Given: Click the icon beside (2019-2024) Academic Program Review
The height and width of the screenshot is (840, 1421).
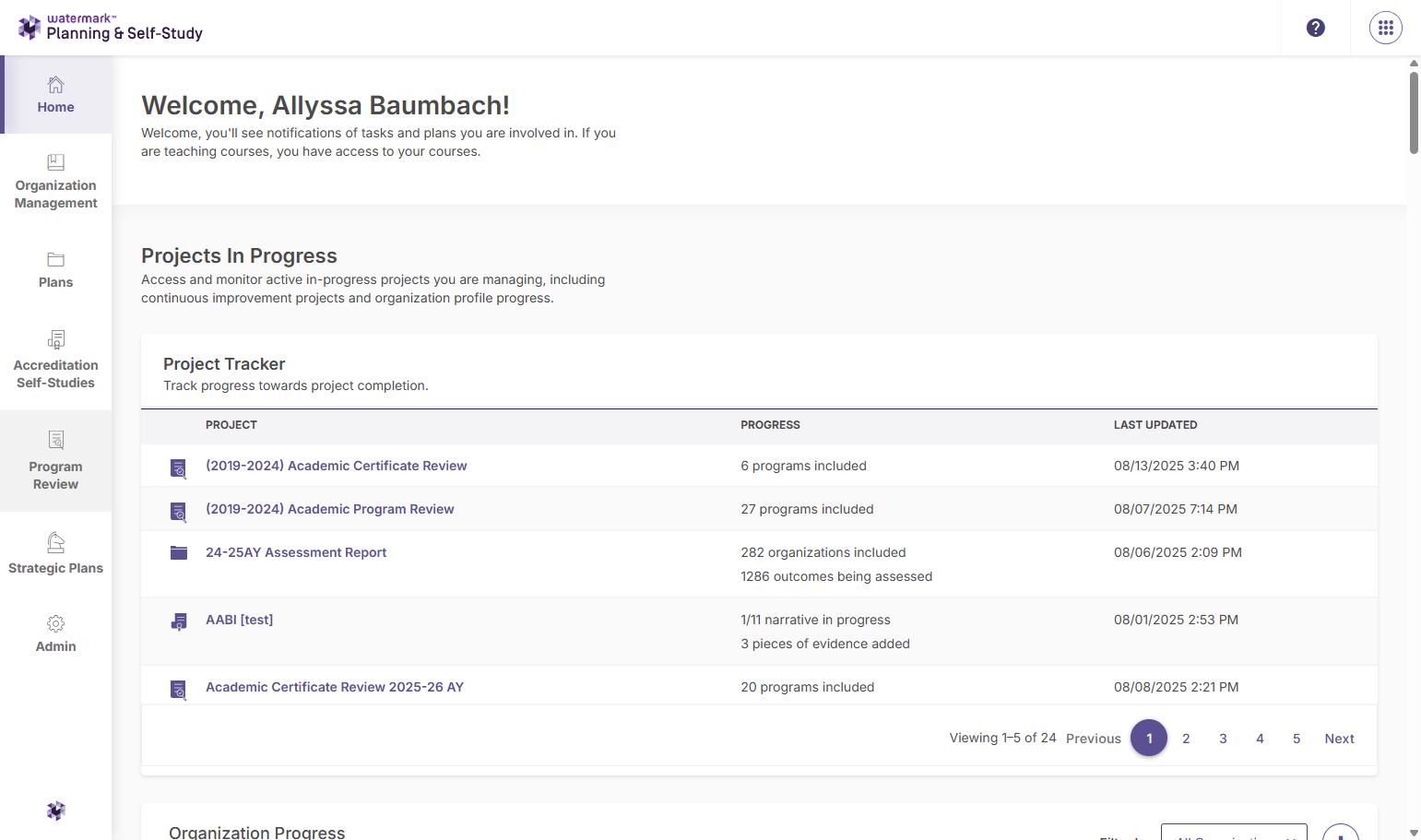Looking at the screenshot, I should coord(179,512).
